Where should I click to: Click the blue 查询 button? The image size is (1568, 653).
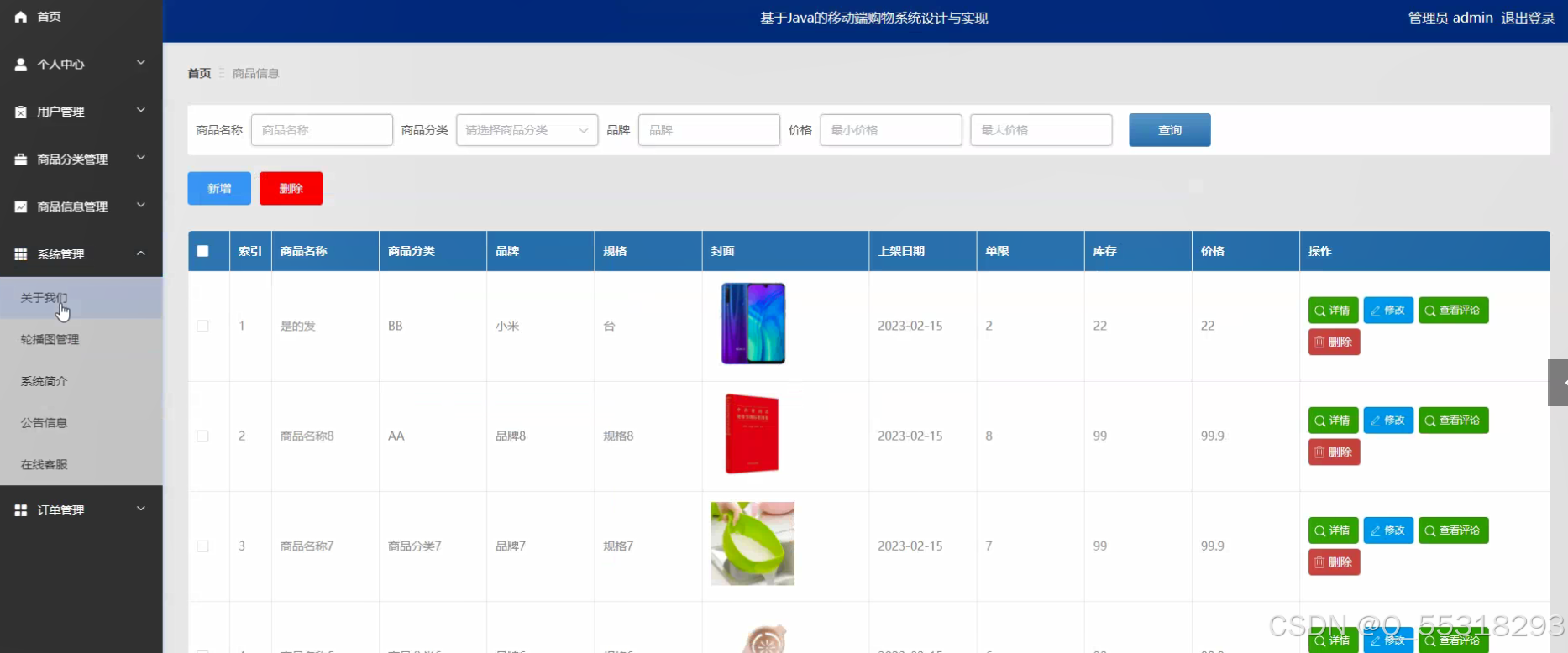(x=1169, y=130)
